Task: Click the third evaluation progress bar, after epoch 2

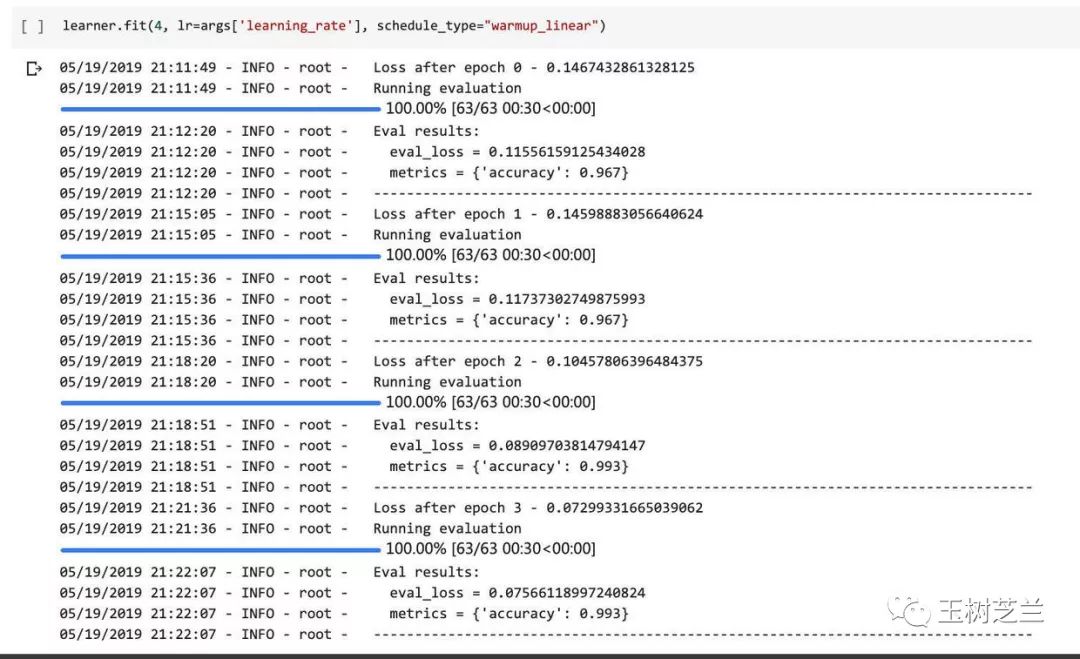Action: 220,403
